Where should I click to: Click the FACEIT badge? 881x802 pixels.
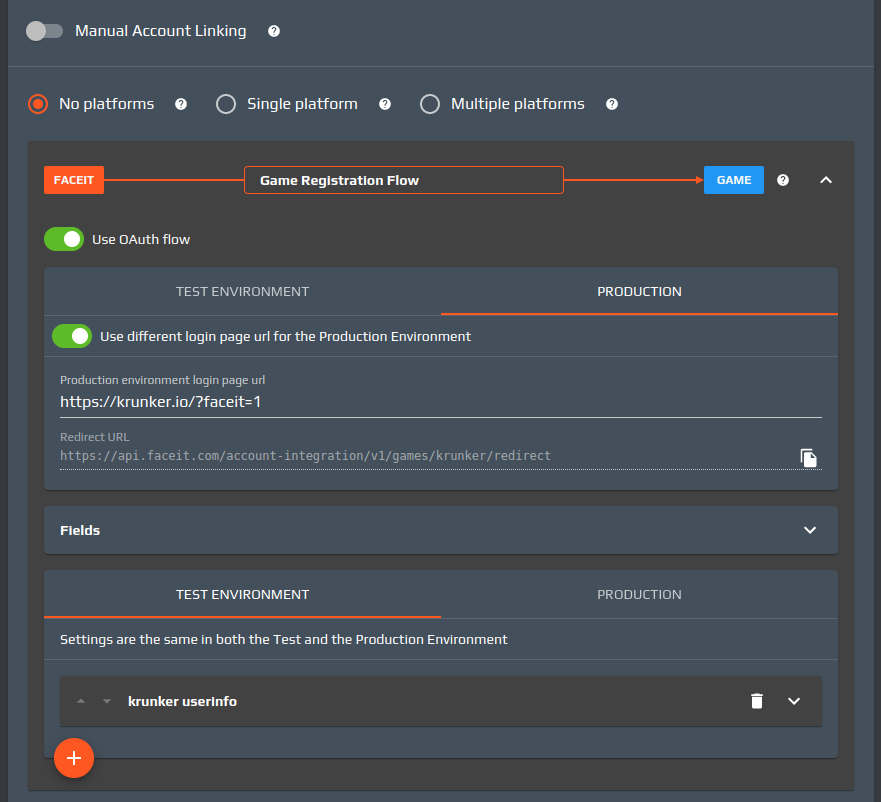click(73, 180)
